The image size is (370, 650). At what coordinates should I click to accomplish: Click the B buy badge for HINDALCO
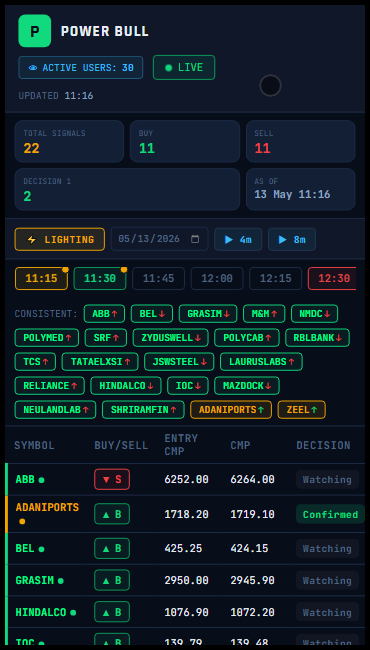[x=112, y=612]
